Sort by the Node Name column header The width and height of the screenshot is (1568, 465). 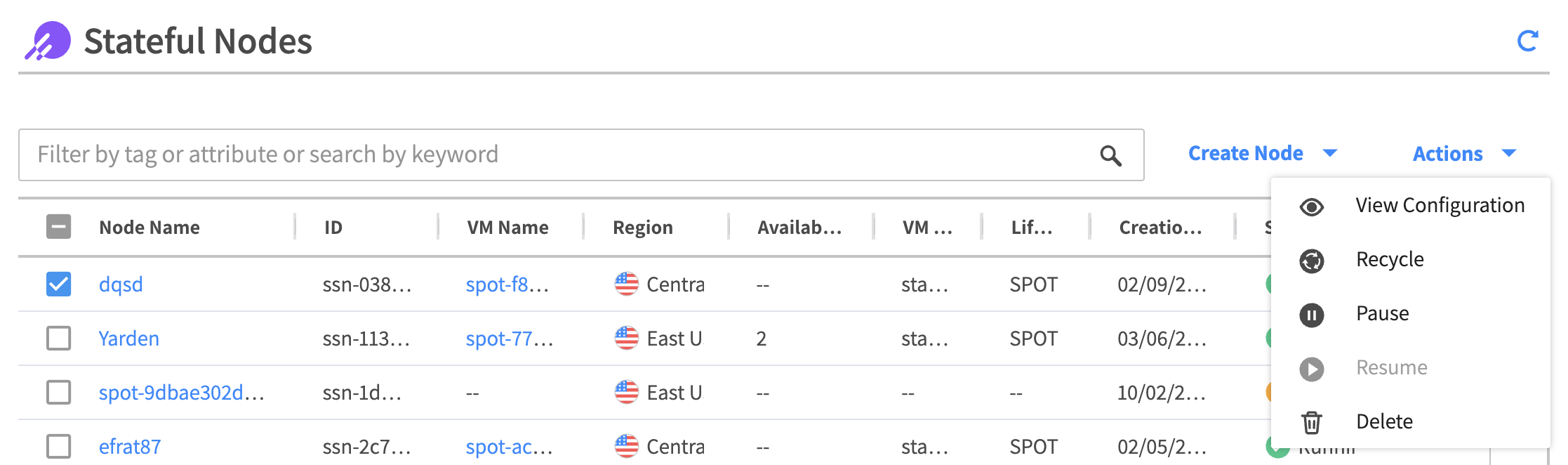150,228
